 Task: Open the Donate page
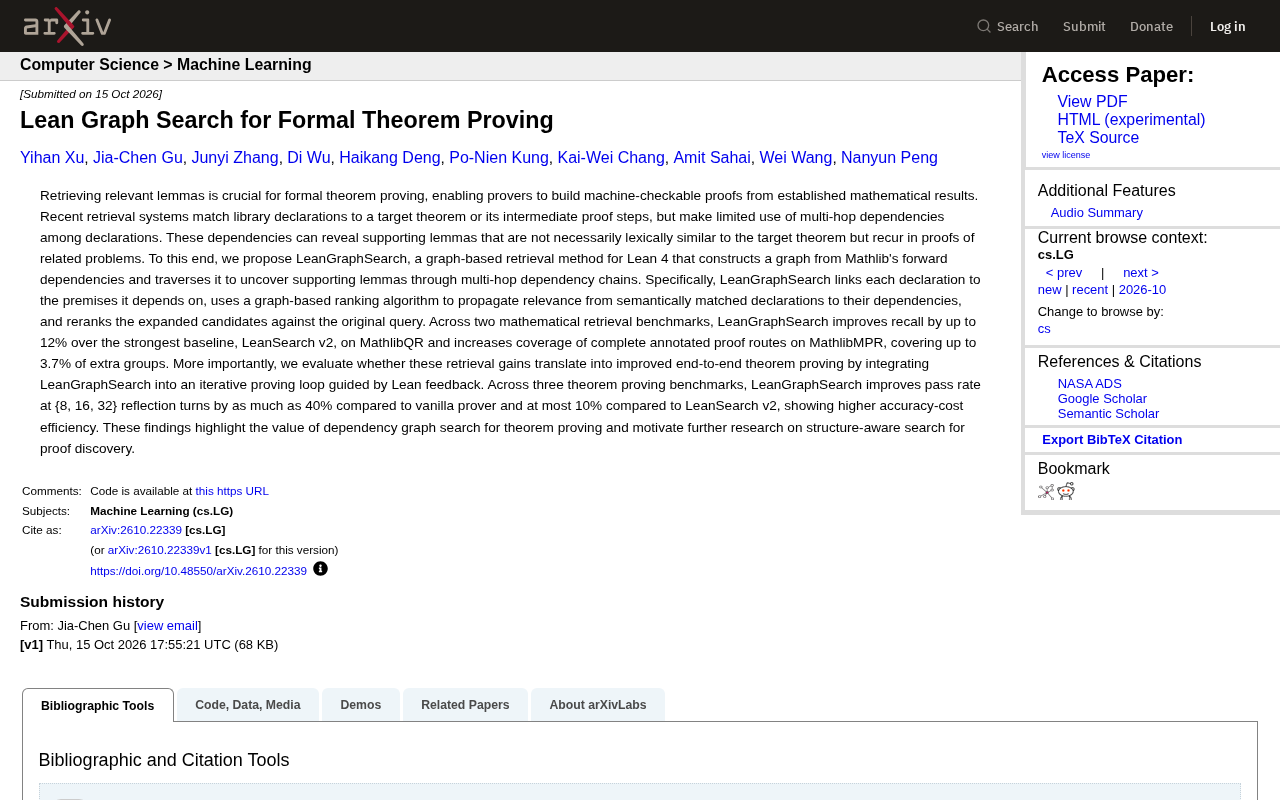[x=1151, y=26]
